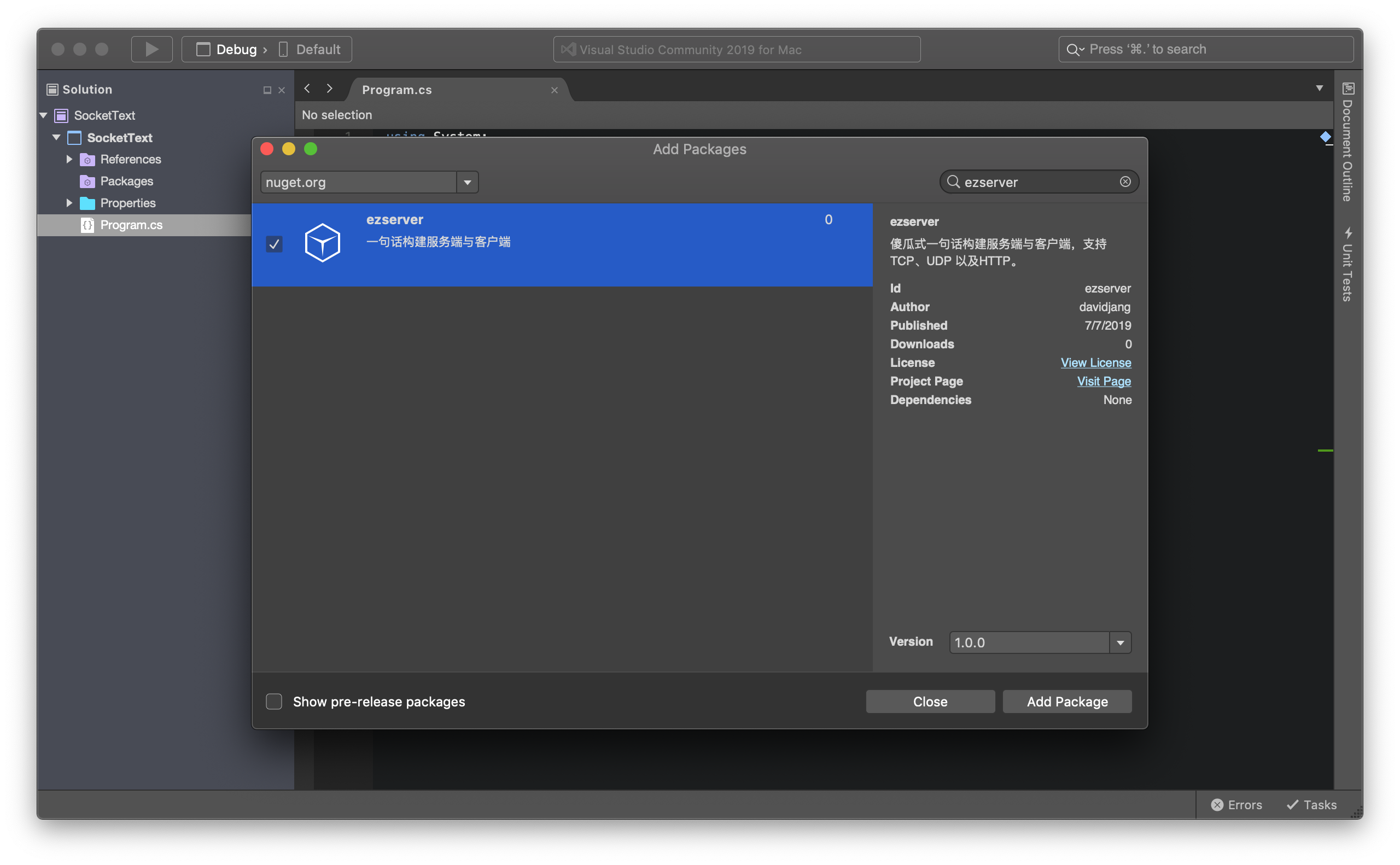Open Visit Page project link
The image size is (1400, 865).
coord(1104,382)
